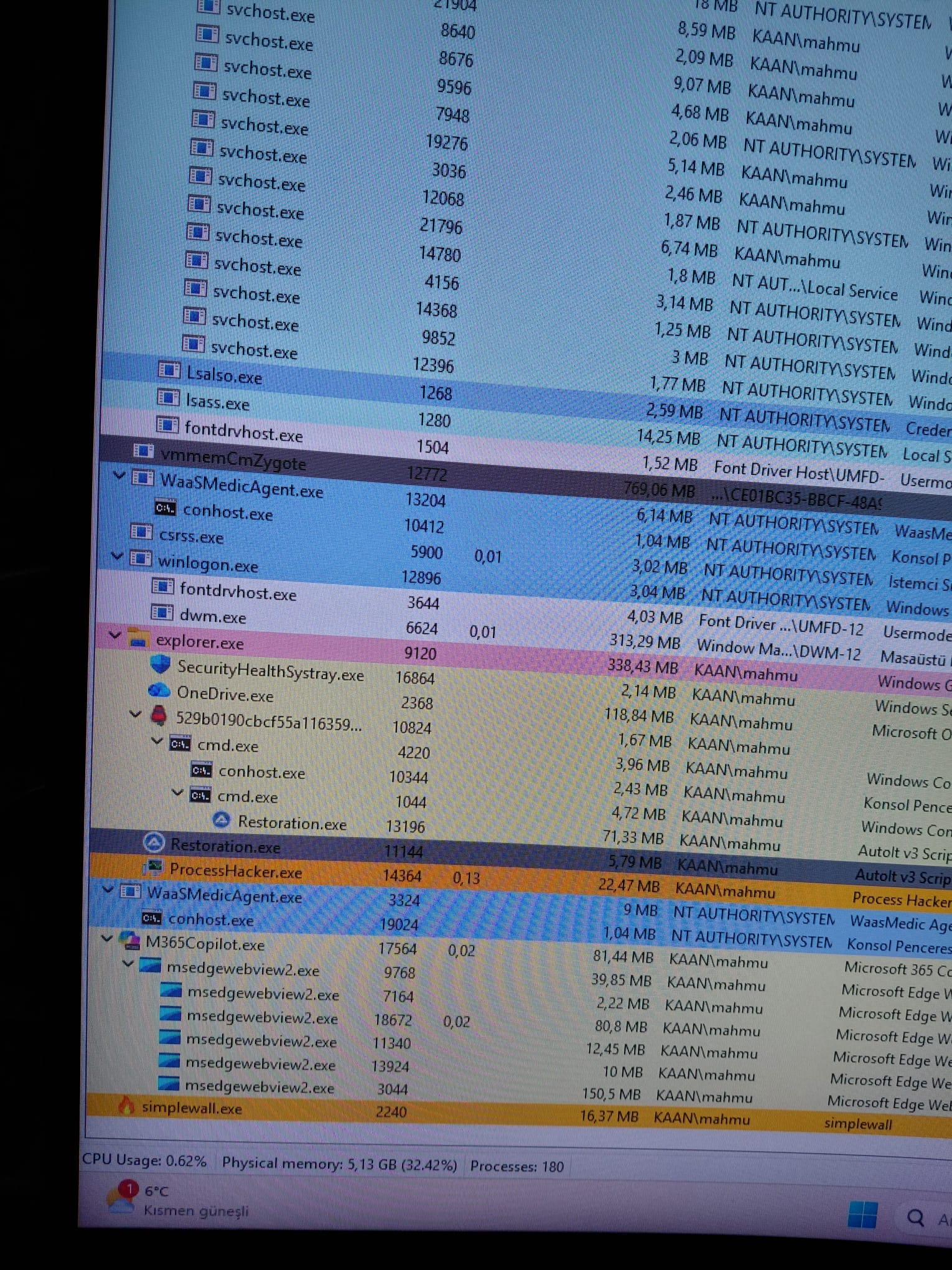The width and height of the screenshot is (952, 1270).
Task: Collapse the WaaSMedicAgent.exe tree with PID 13204
Action: 118,474
